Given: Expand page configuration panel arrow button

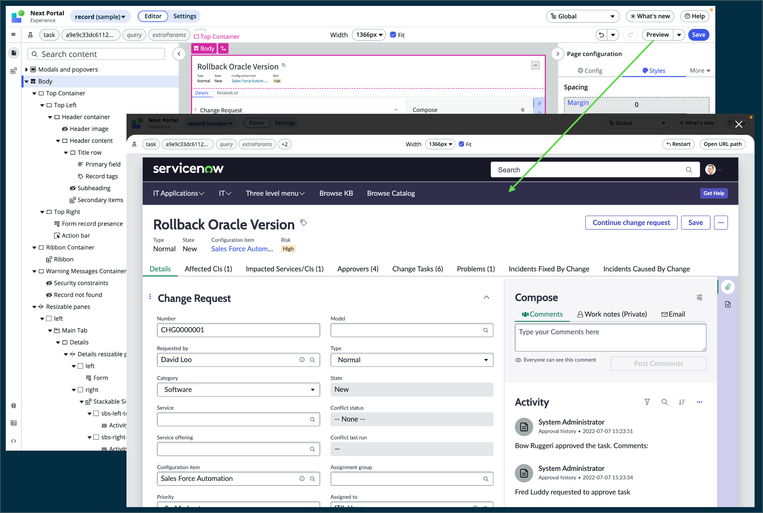Looking at the screenshot, I should (557, 54).
